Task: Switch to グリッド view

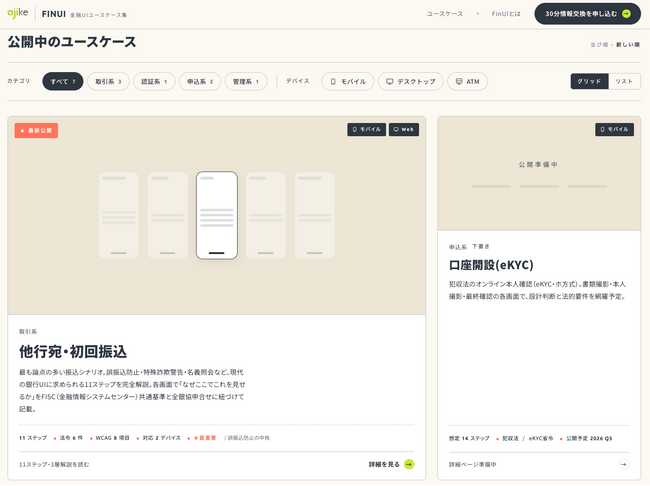Action: click(589, 81)
